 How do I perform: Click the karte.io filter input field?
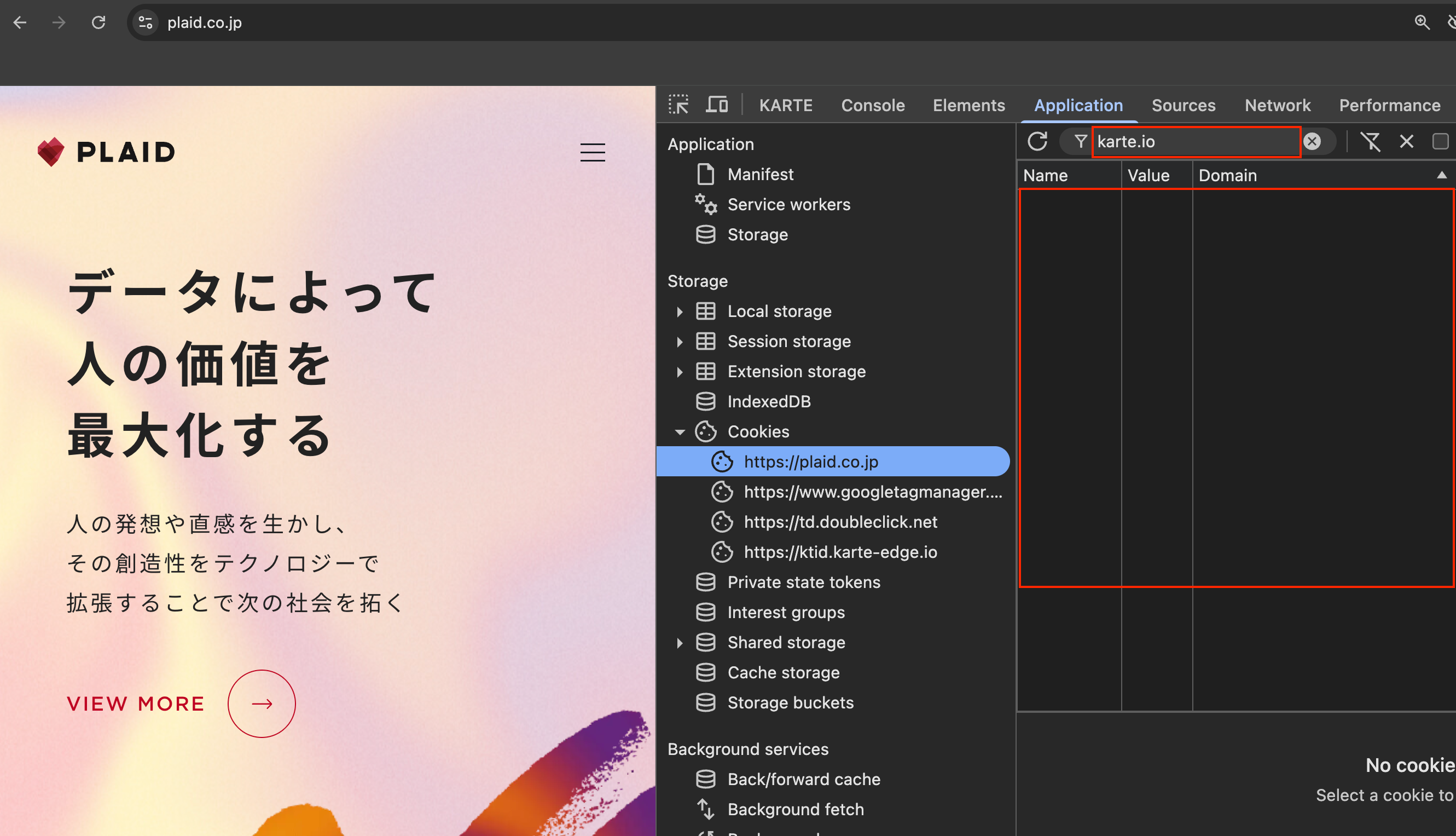pos(1196,141)
